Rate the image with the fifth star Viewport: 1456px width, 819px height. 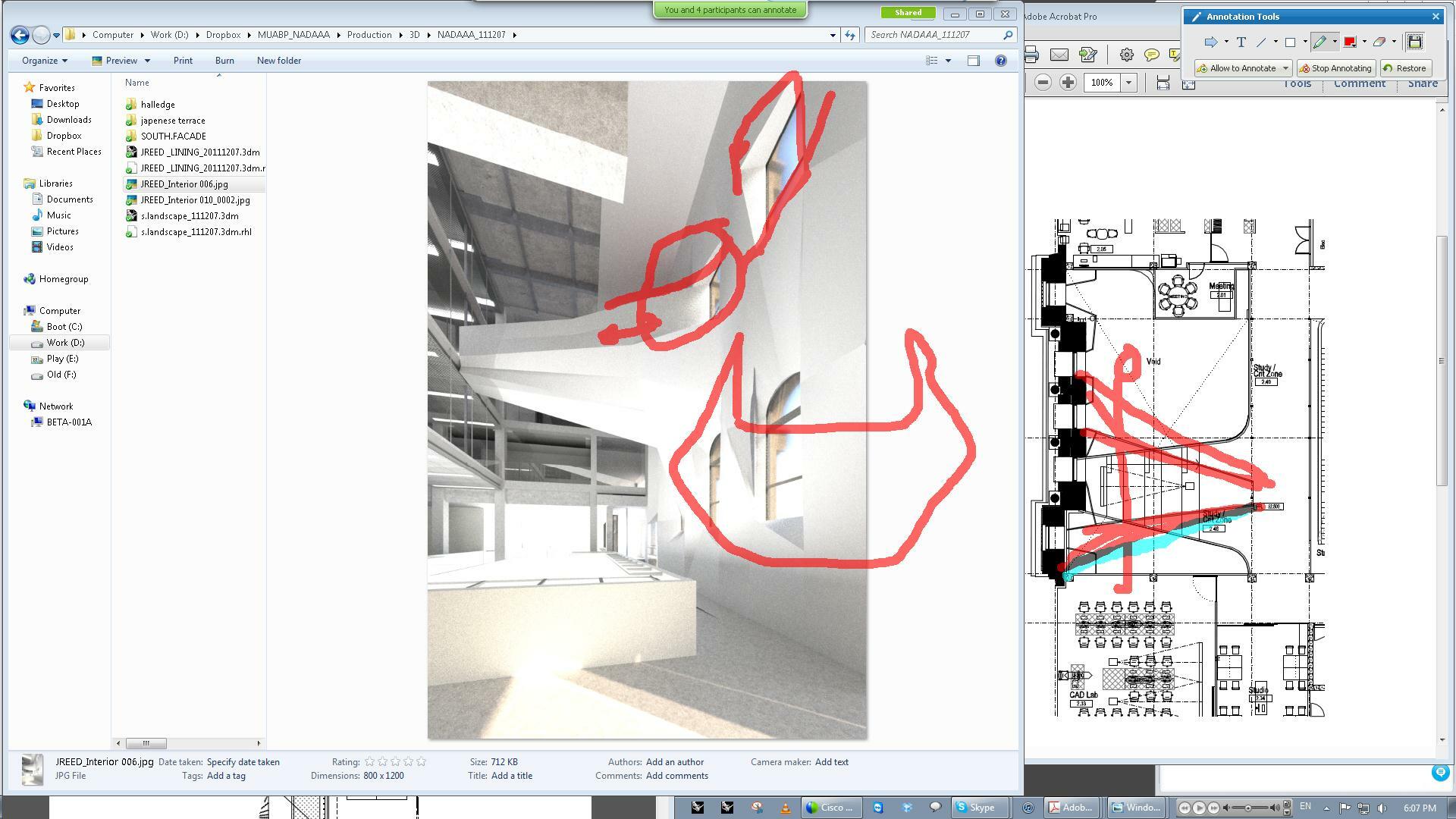pos(421,761)
